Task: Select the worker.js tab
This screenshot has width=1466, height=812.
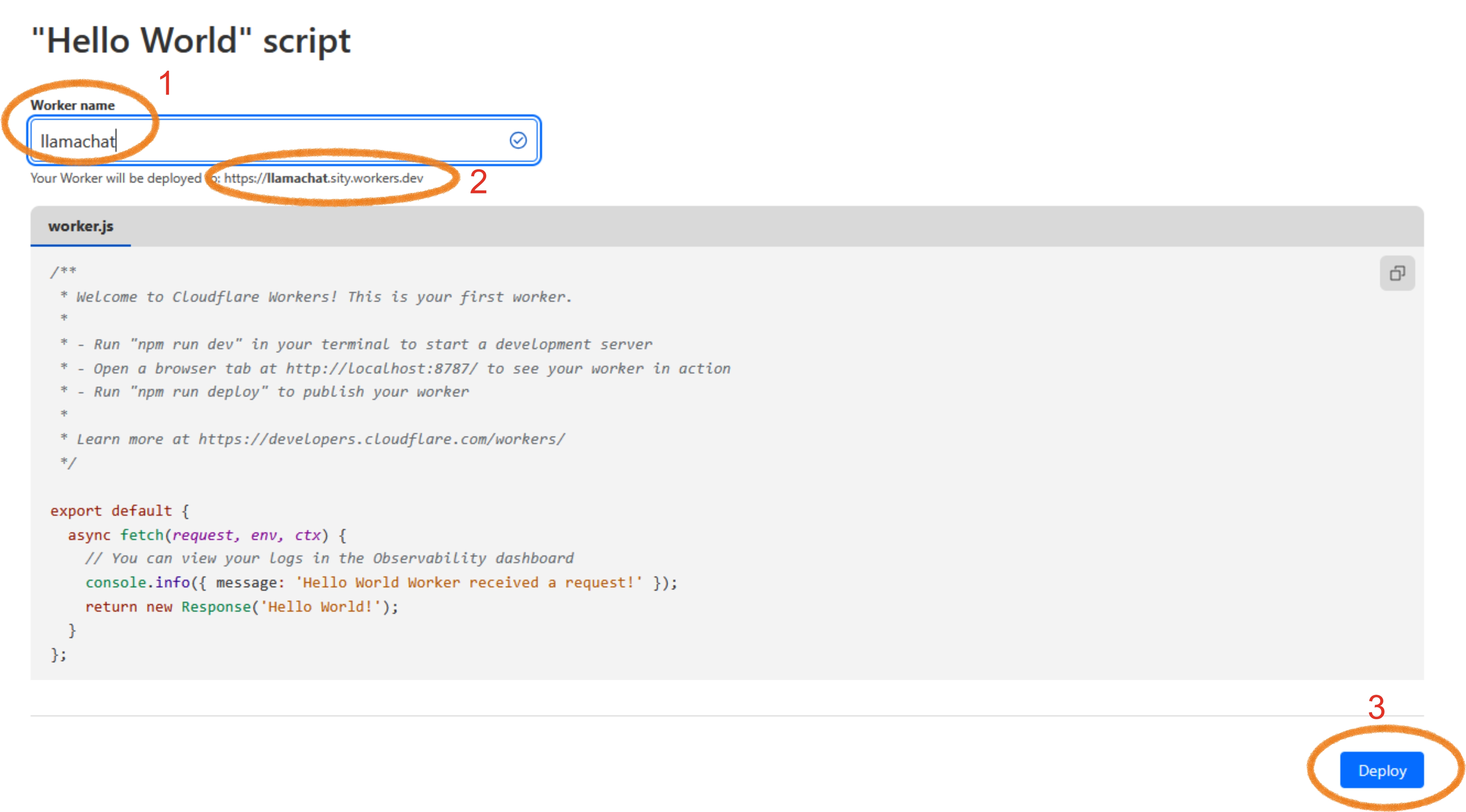Action: tap(81, 226)
